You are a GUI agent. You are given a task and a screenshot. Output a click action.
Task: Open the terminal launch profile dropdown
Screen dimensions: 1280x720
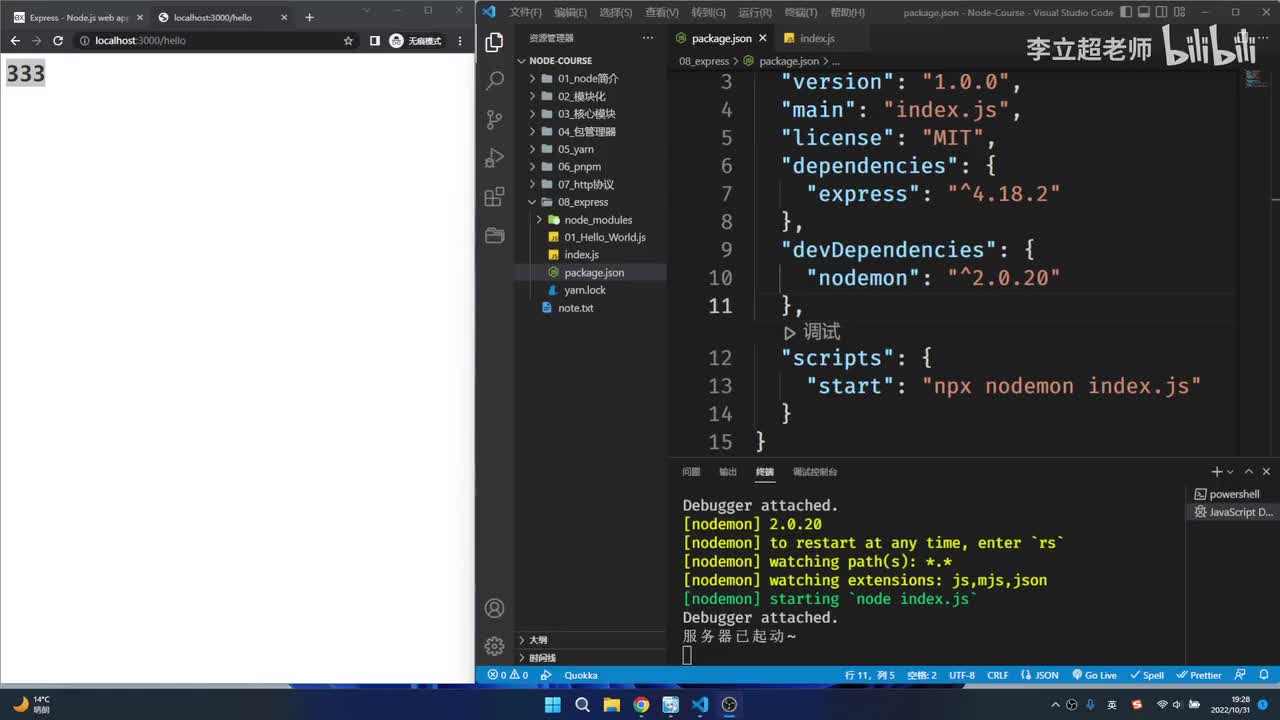tap(1230, 471)
